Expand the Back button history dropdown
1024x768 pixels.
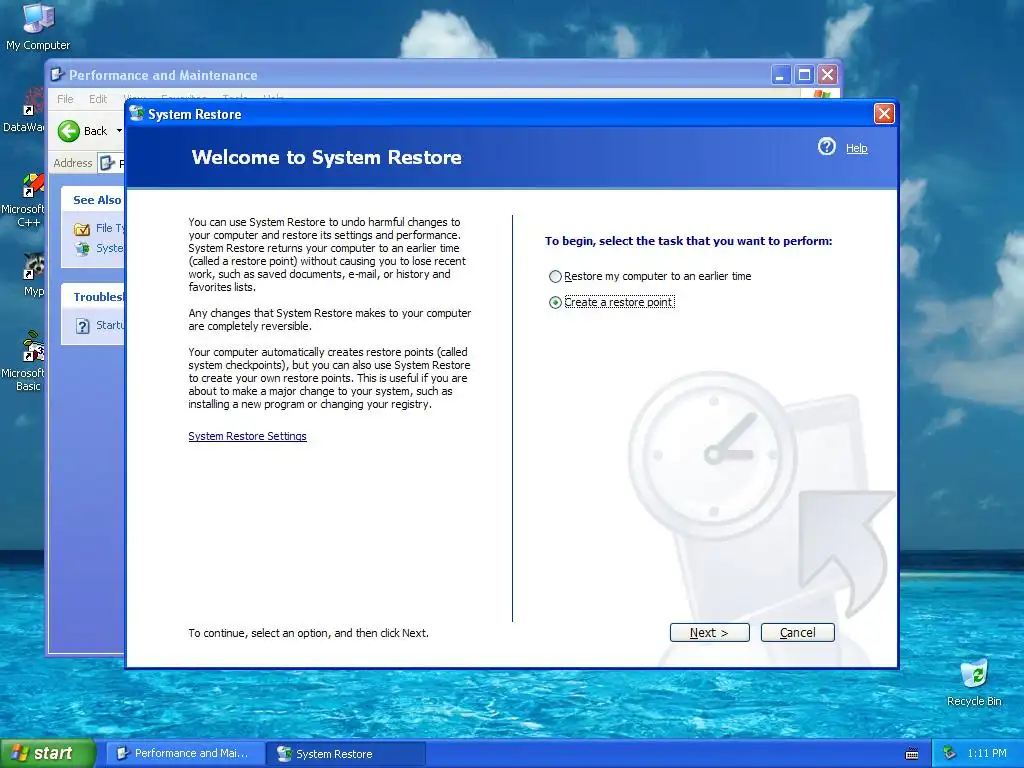coord(119,131)
